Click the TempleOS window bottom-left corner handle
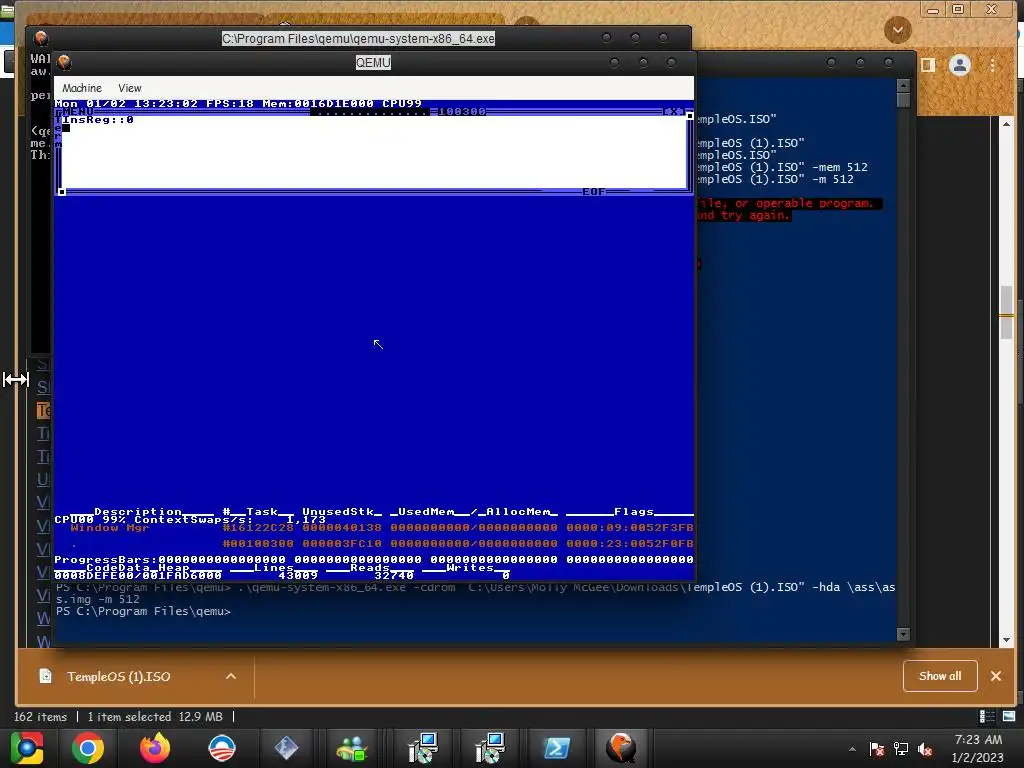The height and width of the screenshot is (768, 1024). pyautogui.click(x=61, y=191)
